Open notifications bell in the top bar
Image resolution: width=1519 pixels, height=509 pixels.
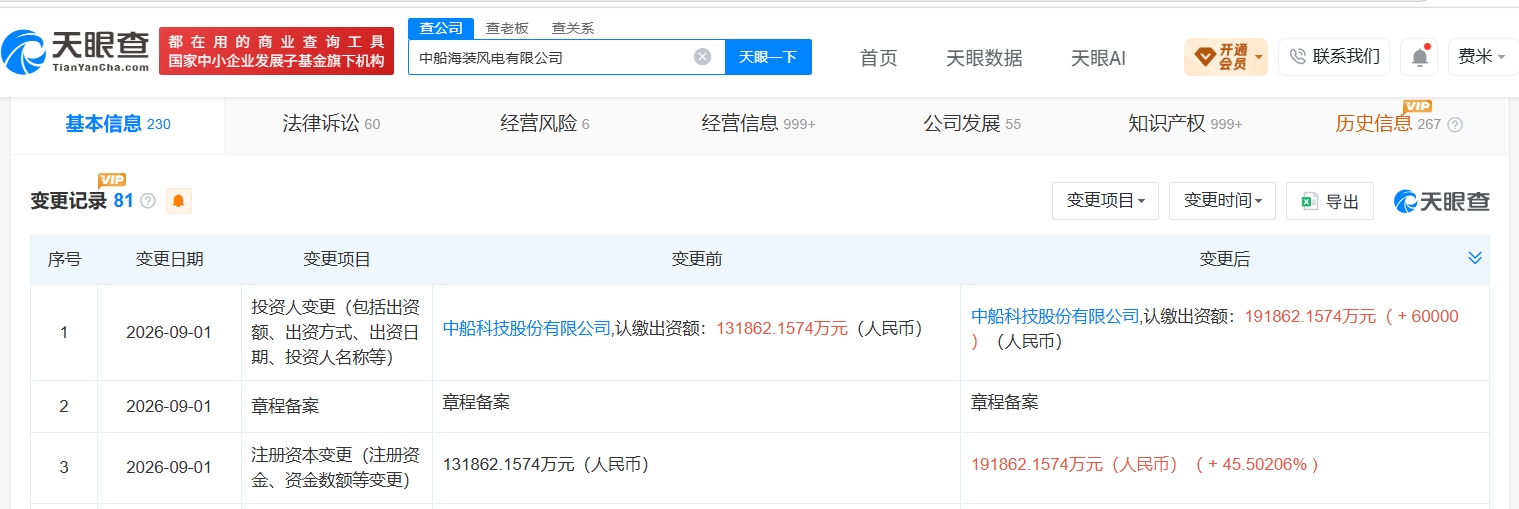pos(1419,57)
